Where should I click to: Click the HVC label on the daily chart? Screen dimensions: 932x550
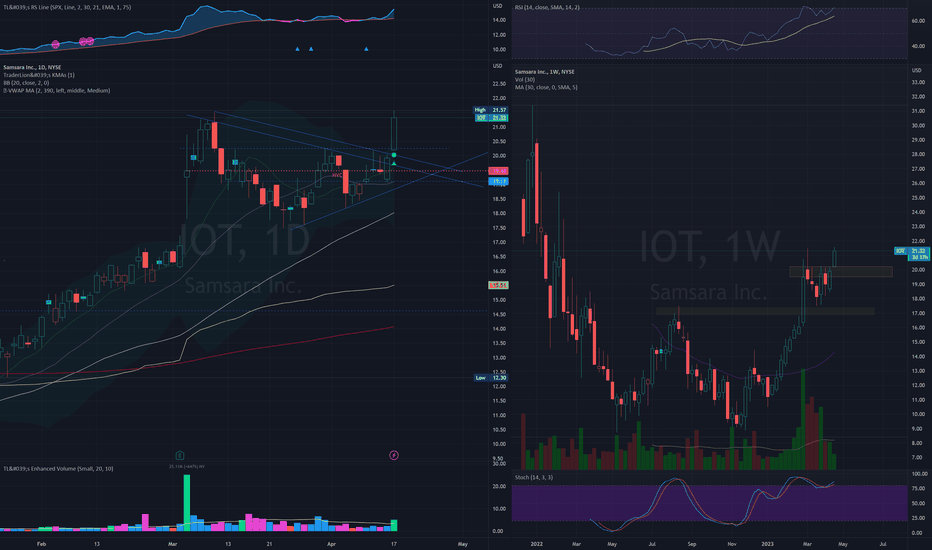click(x=337, y=175)
